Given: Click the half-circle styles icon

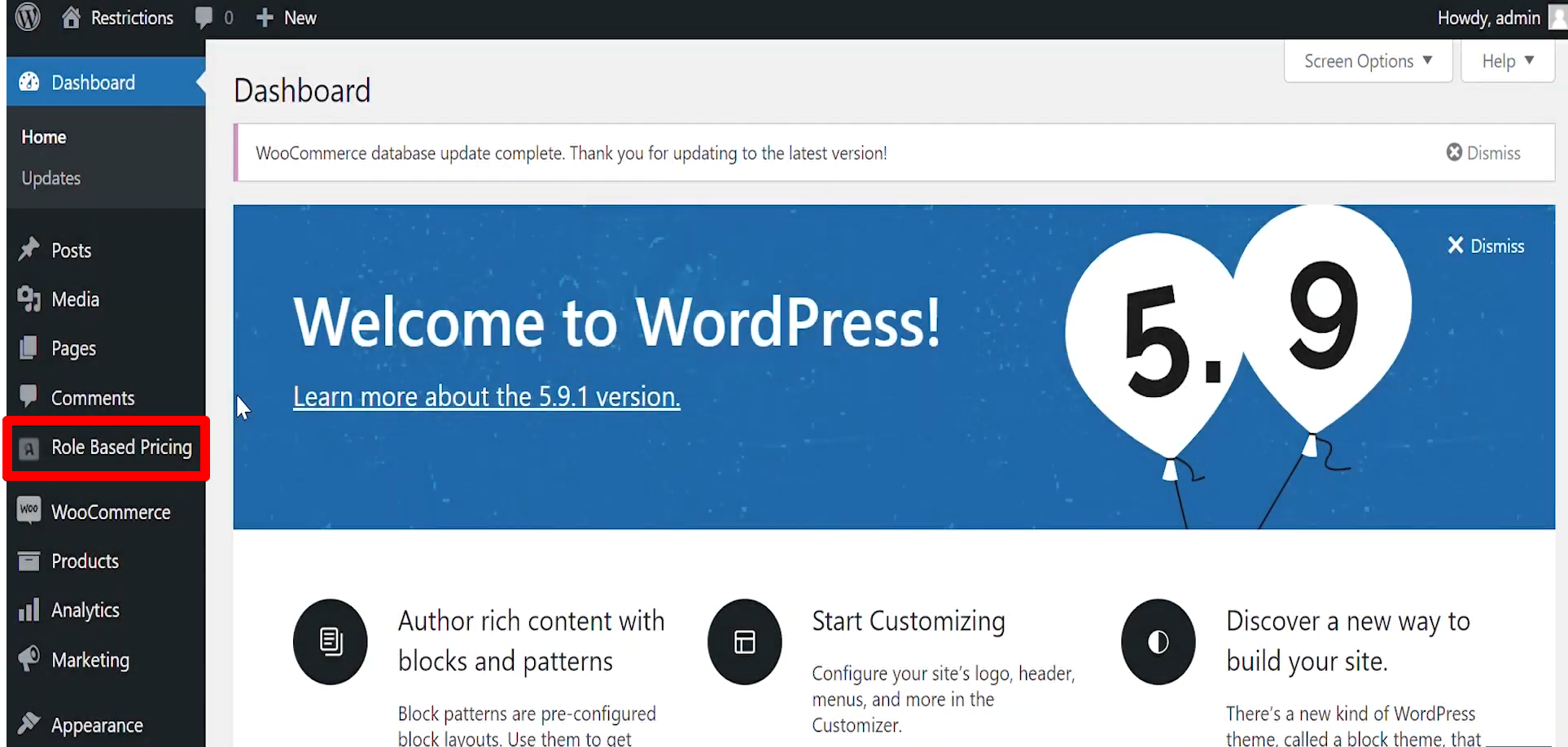Looking at the screenshot, I should point(1158,642).
